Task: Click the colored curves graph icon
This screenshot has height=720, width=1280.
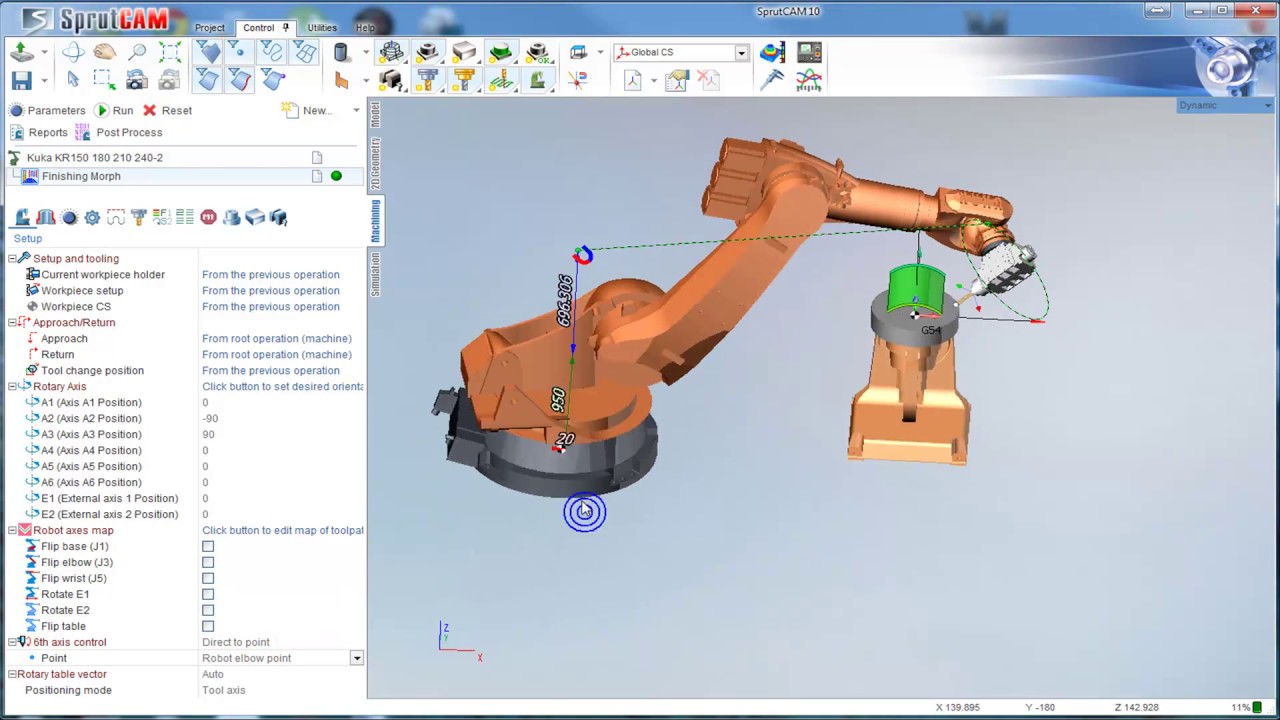Action: (809, 80)
